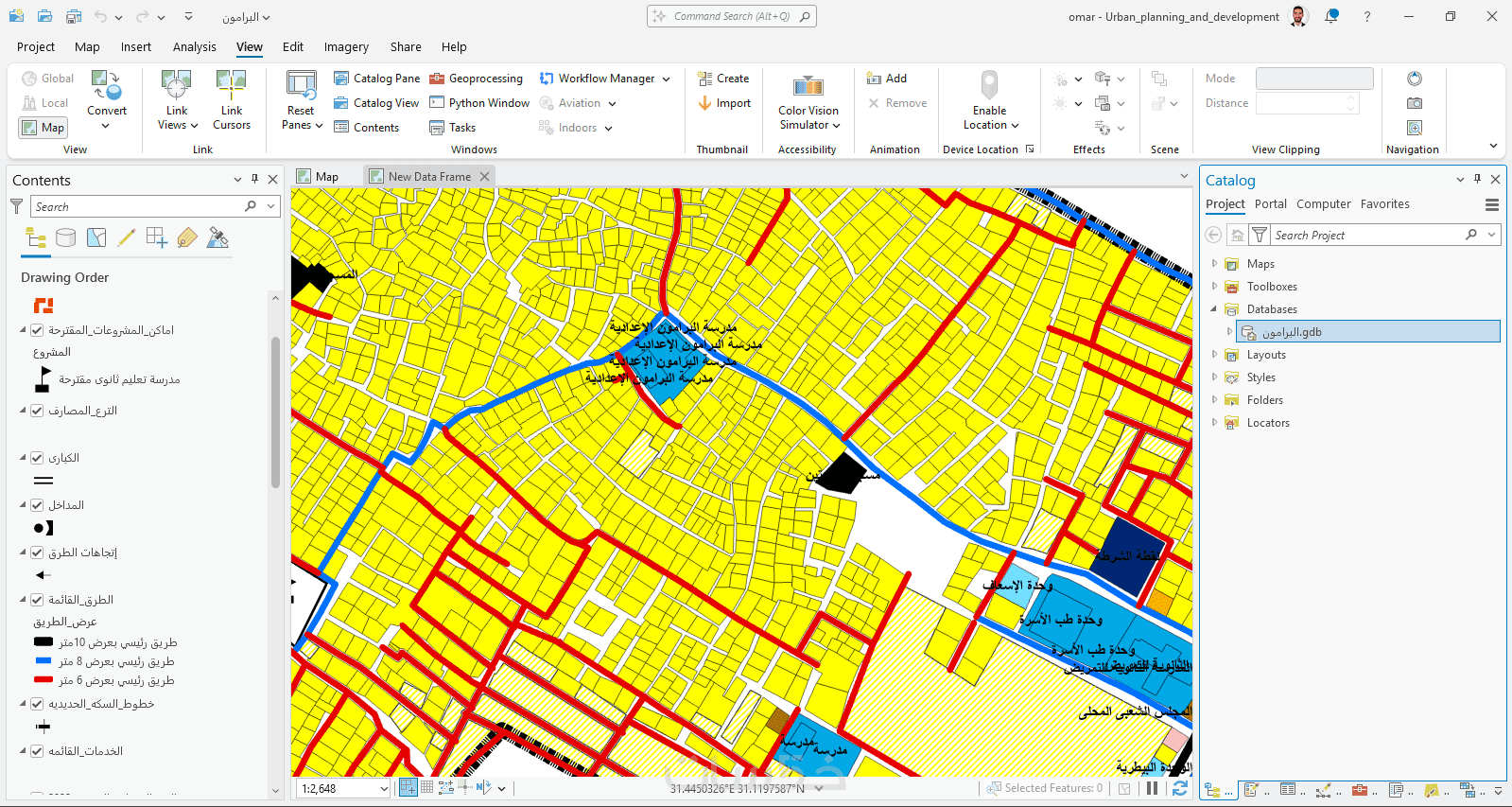This screenshot has height=807, width=1512.
Task: Open Tasks pane
Action: [453, 128]
